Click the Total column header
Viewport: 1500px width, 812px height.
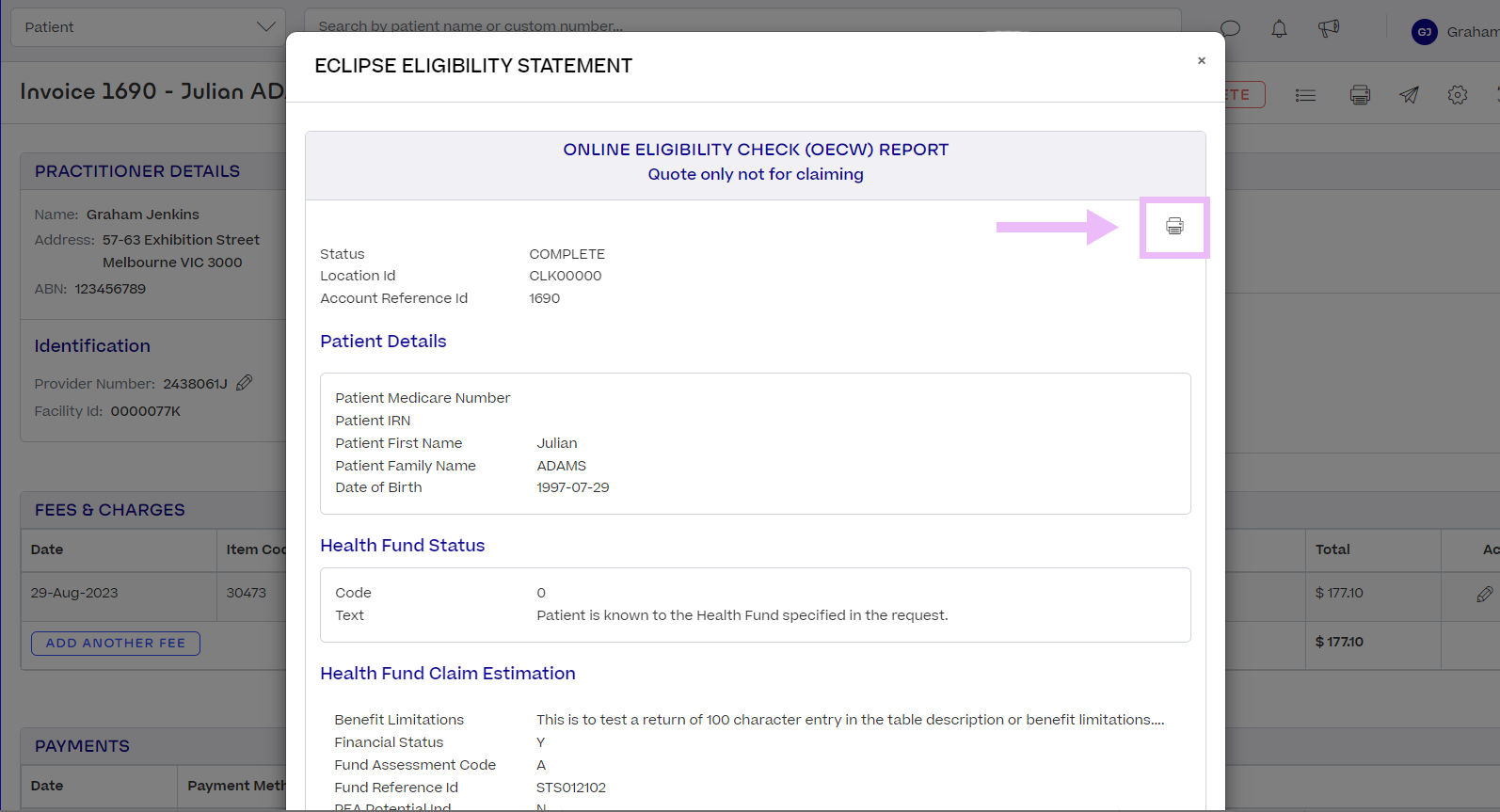pyautogui.click(x=1332, y=549)
